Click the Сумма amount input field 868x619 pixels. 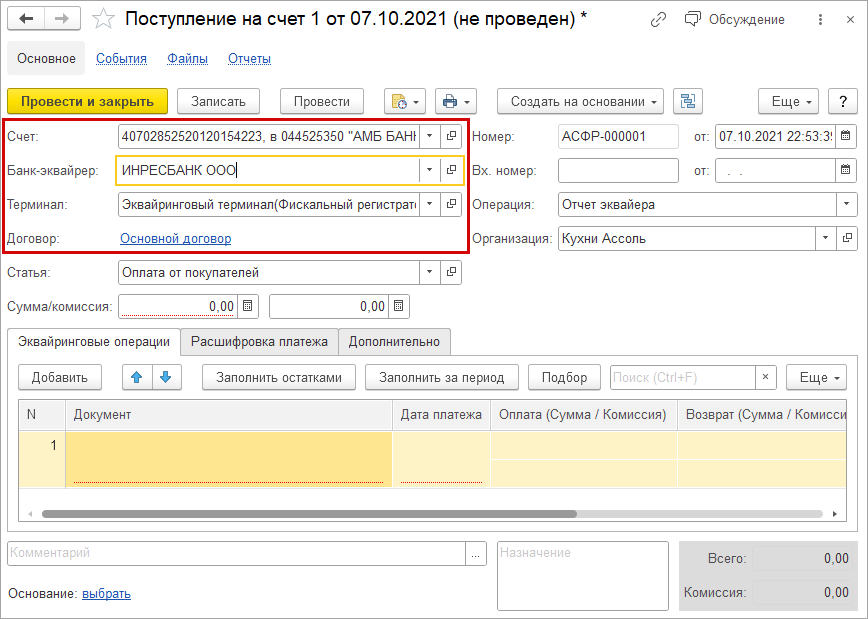tap(178, 306)
